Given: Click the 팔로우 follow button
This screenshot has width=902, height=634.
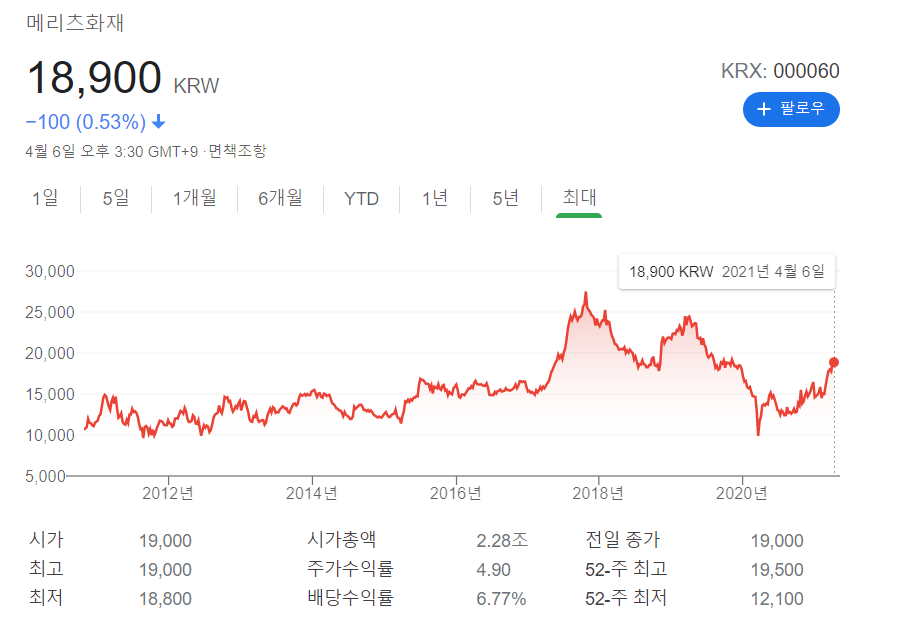Looking at the screenshot, I should pos(791,109).
